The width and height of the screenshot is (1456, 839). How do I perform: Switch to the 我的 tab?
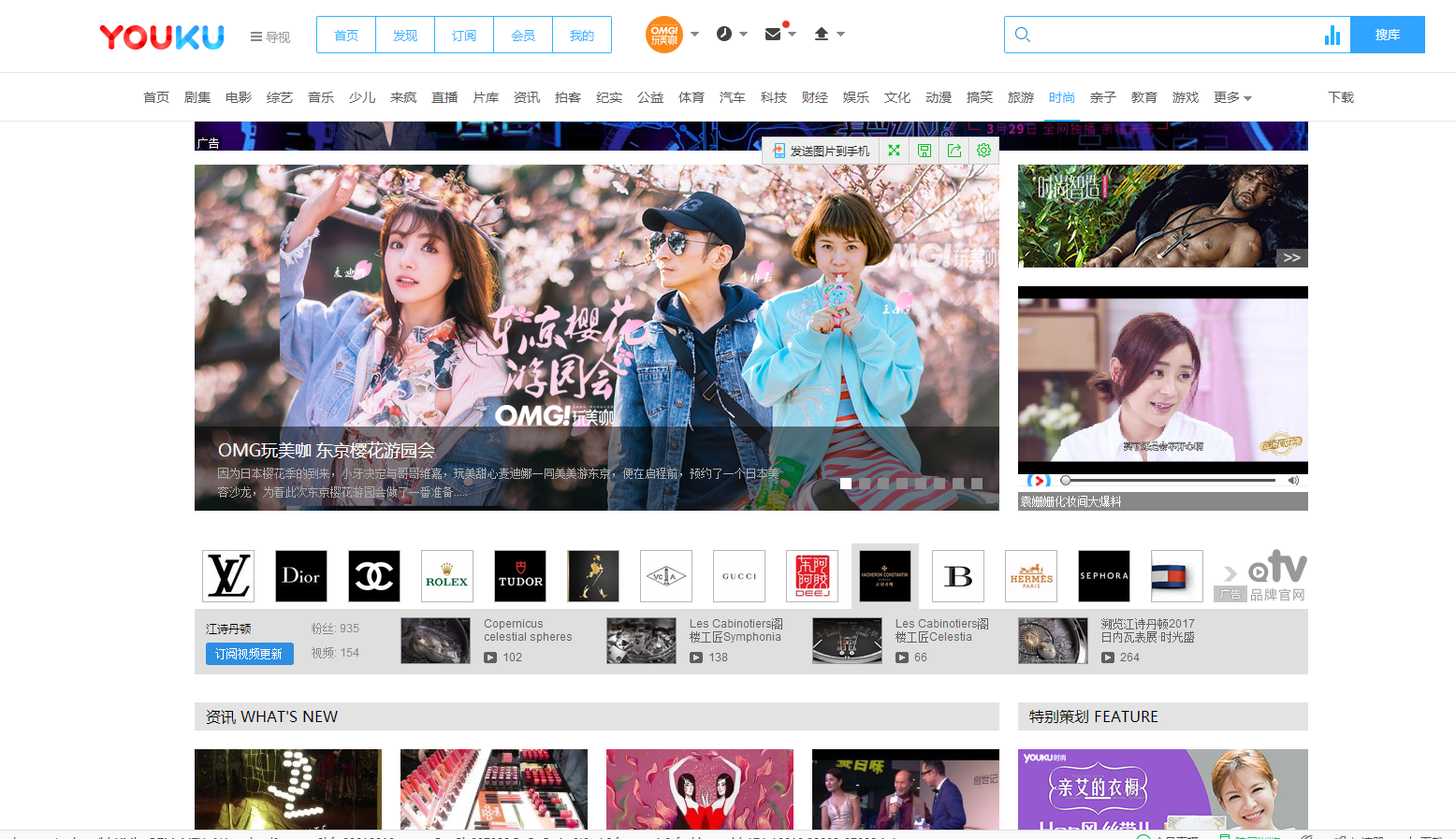pos(582,35)
